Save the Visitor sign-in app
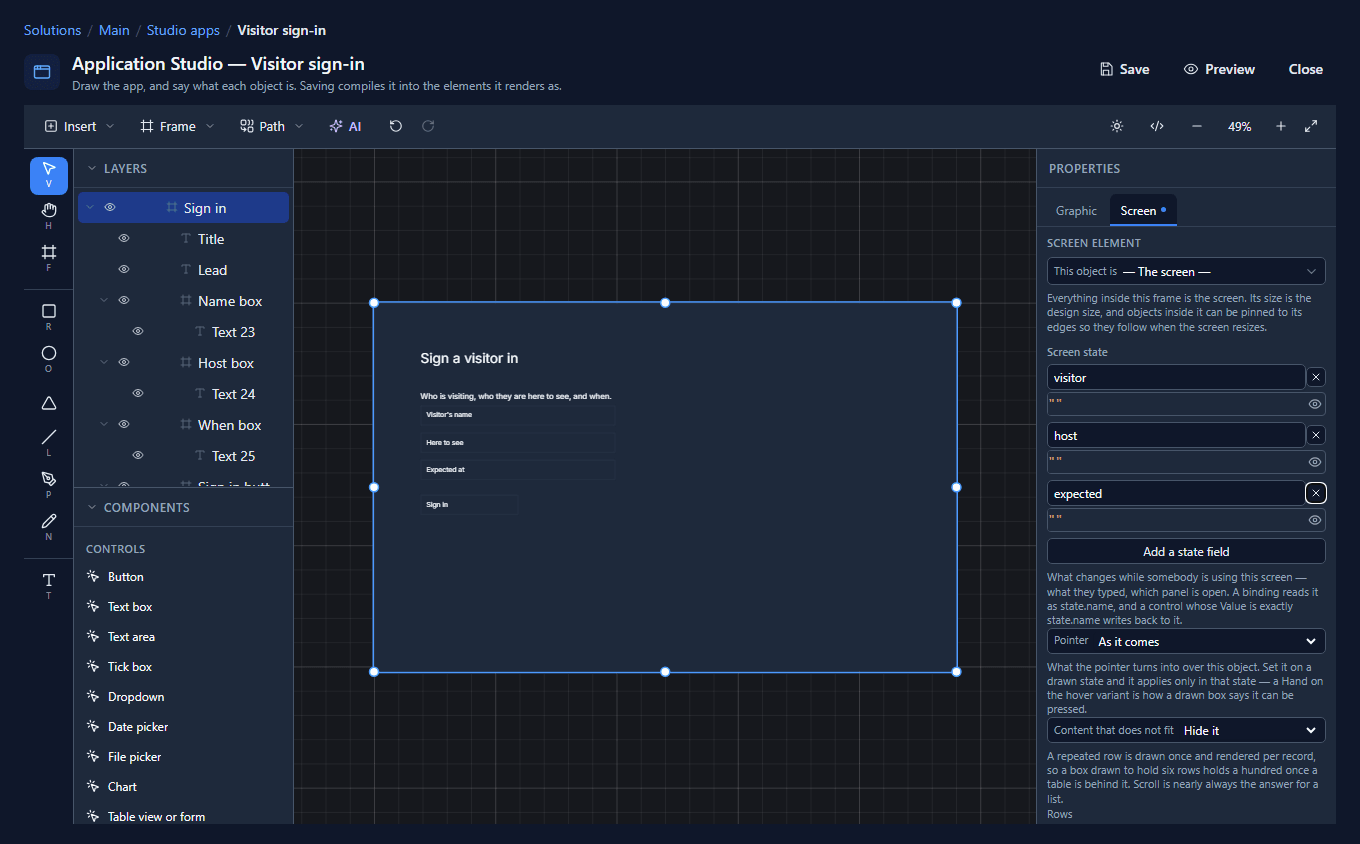This screenshot has height=844, width=1360. 1124,69
